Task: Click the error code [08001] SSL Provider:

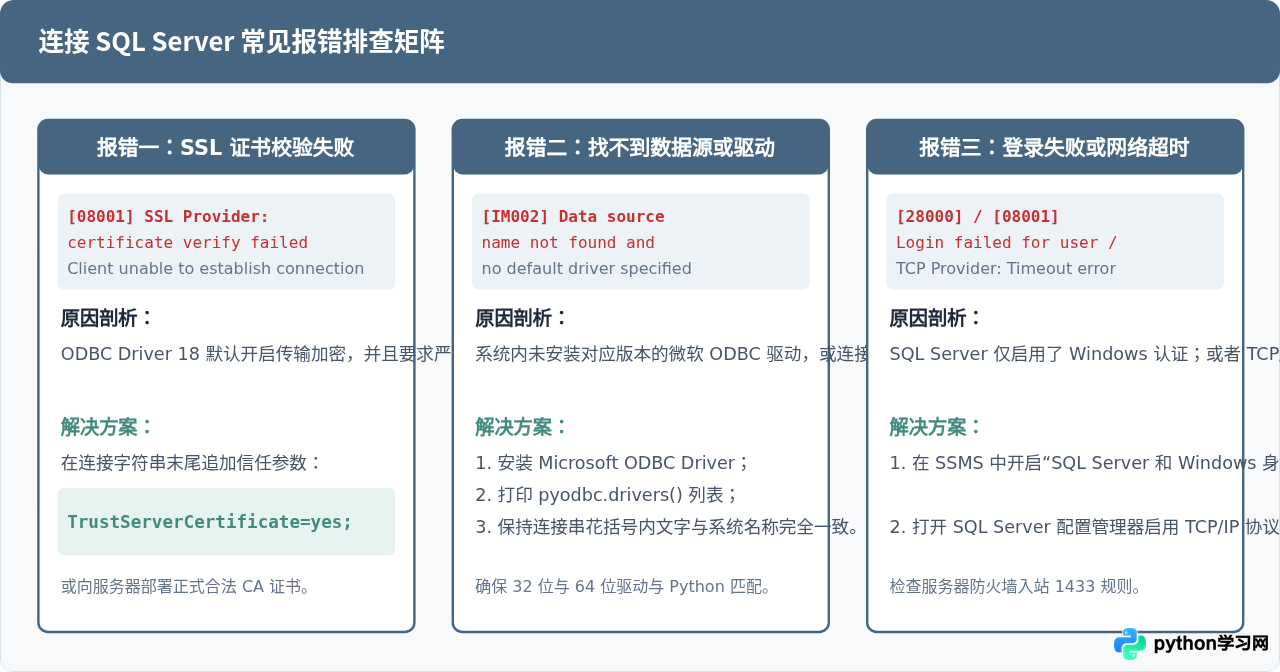Action: (168, 216)
